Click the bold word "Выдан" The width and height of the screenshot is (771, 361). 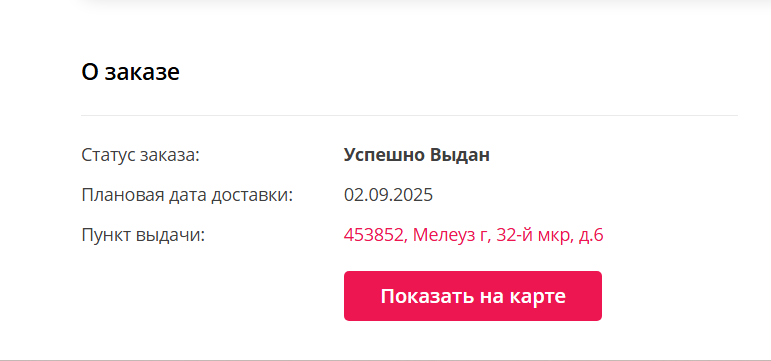tap(460, 155)
